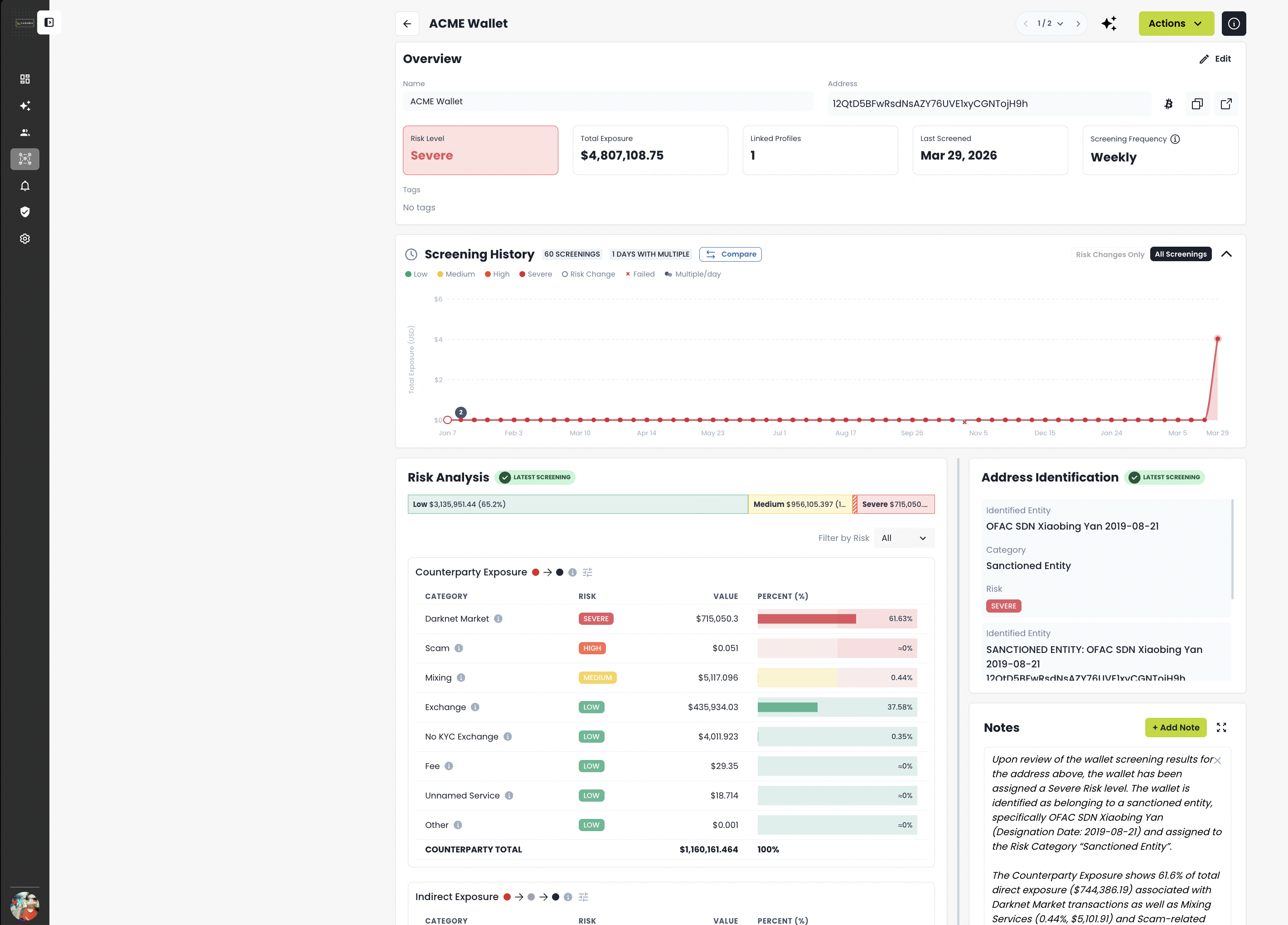
Task: Click the AI sparkle icon in header
Action: click(x=1109, y=23)
